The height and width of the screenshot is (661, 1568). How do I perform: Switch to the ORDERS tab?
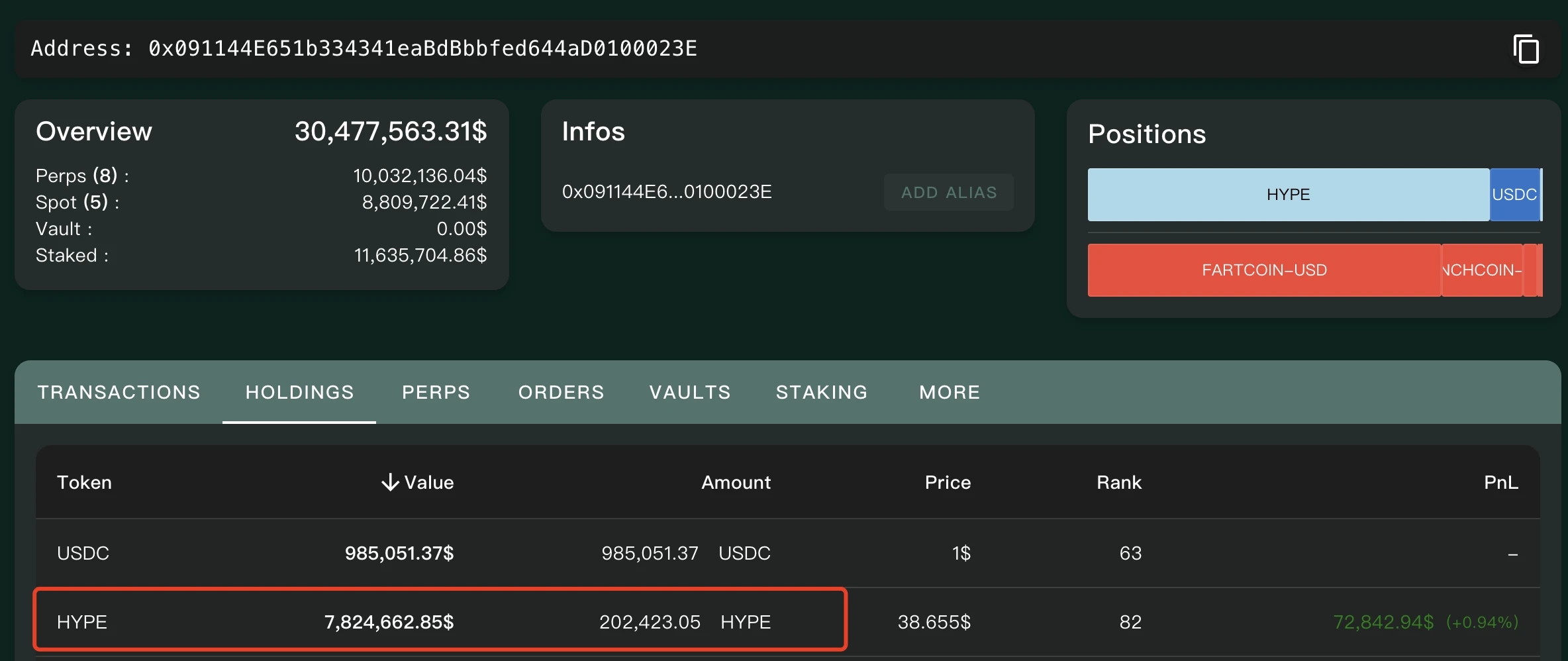[561, 392]
